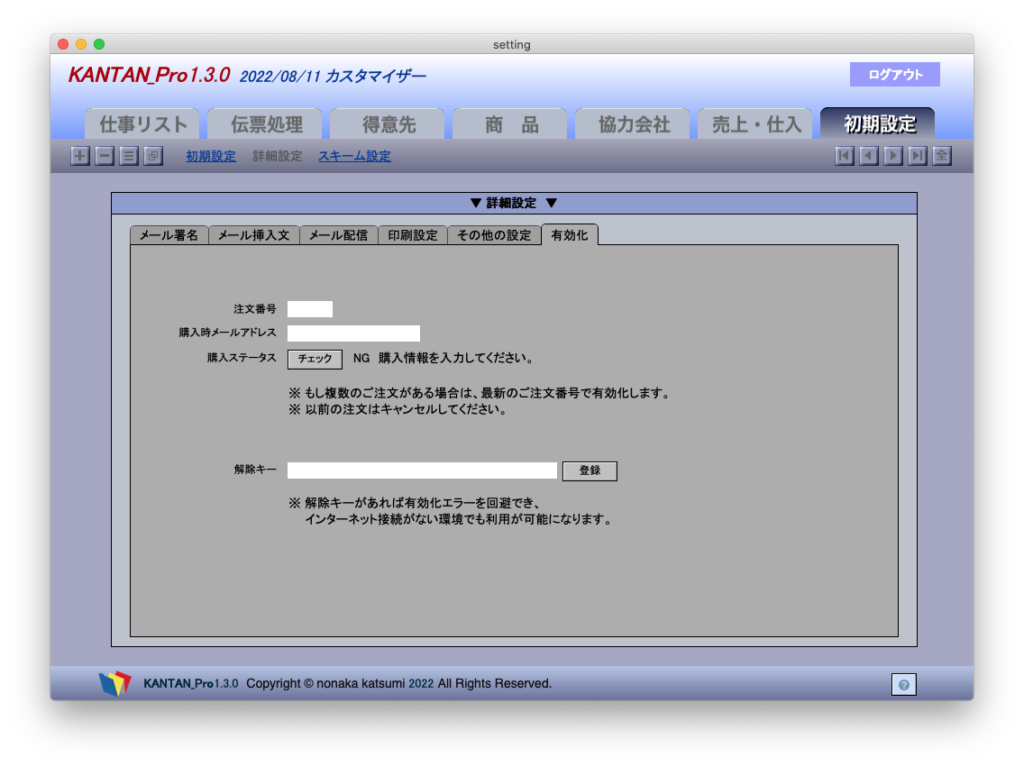Screen dimensions: 1024x767
Task: Click the ログアウト button
Action: [895, 74]
